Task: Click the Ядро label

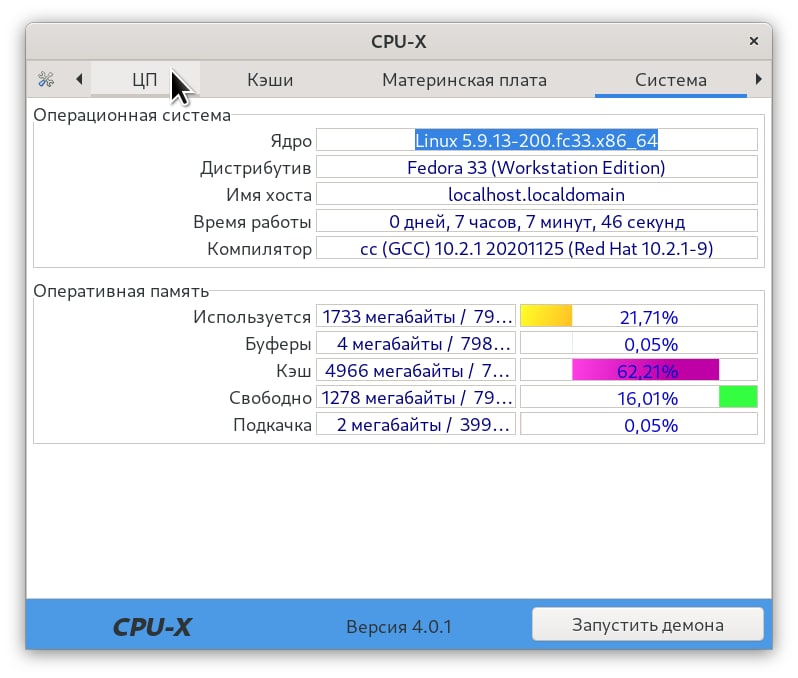Action: (291, 141)
